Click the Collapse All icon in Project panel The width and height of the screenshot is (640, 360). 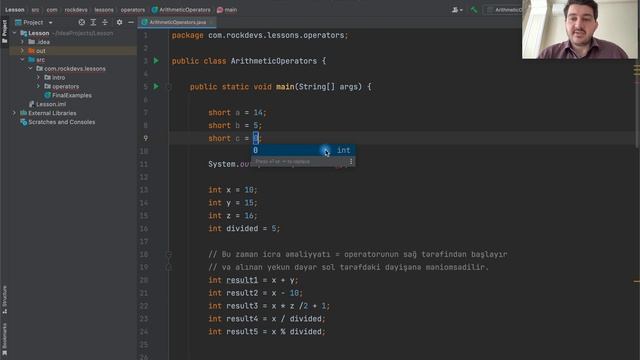pyautogui.click(x=105, y=22)
